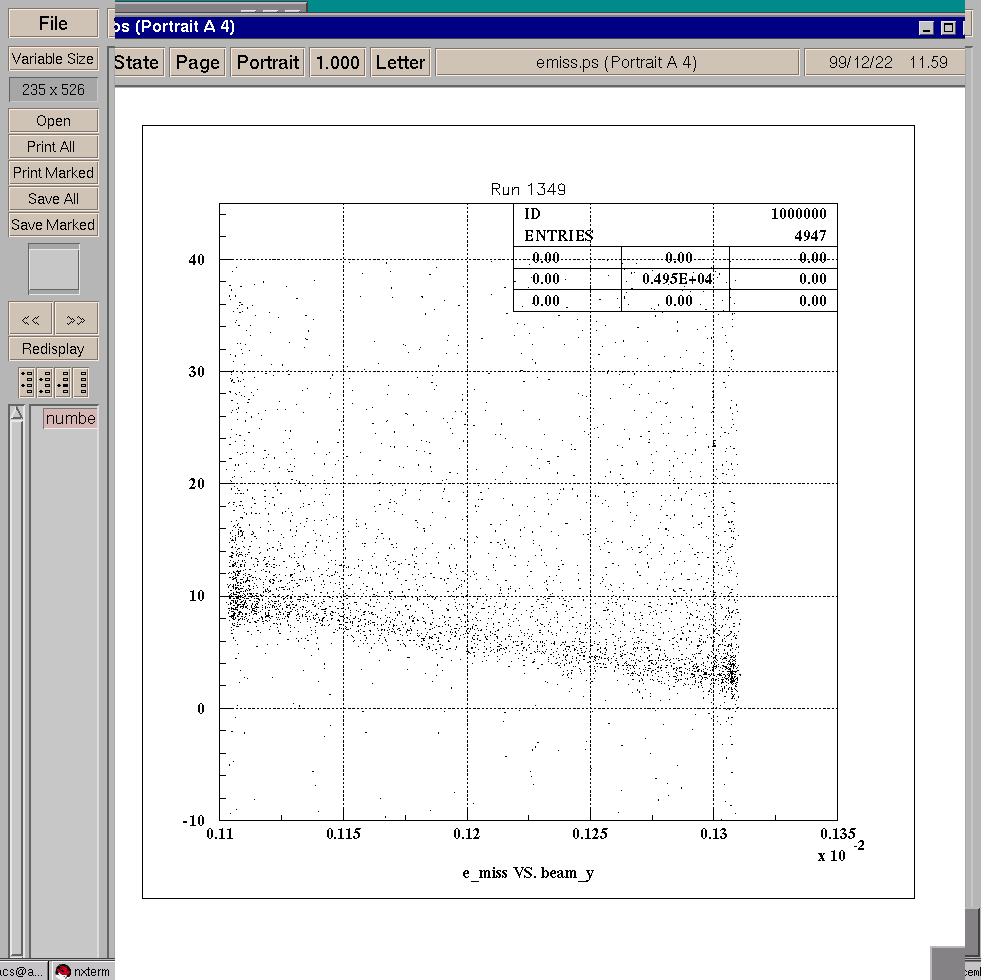Image resolution: width=981 pixels, height=980 pixels.
Task: Open the 1.000 scale dropdown
Action: 337,63
